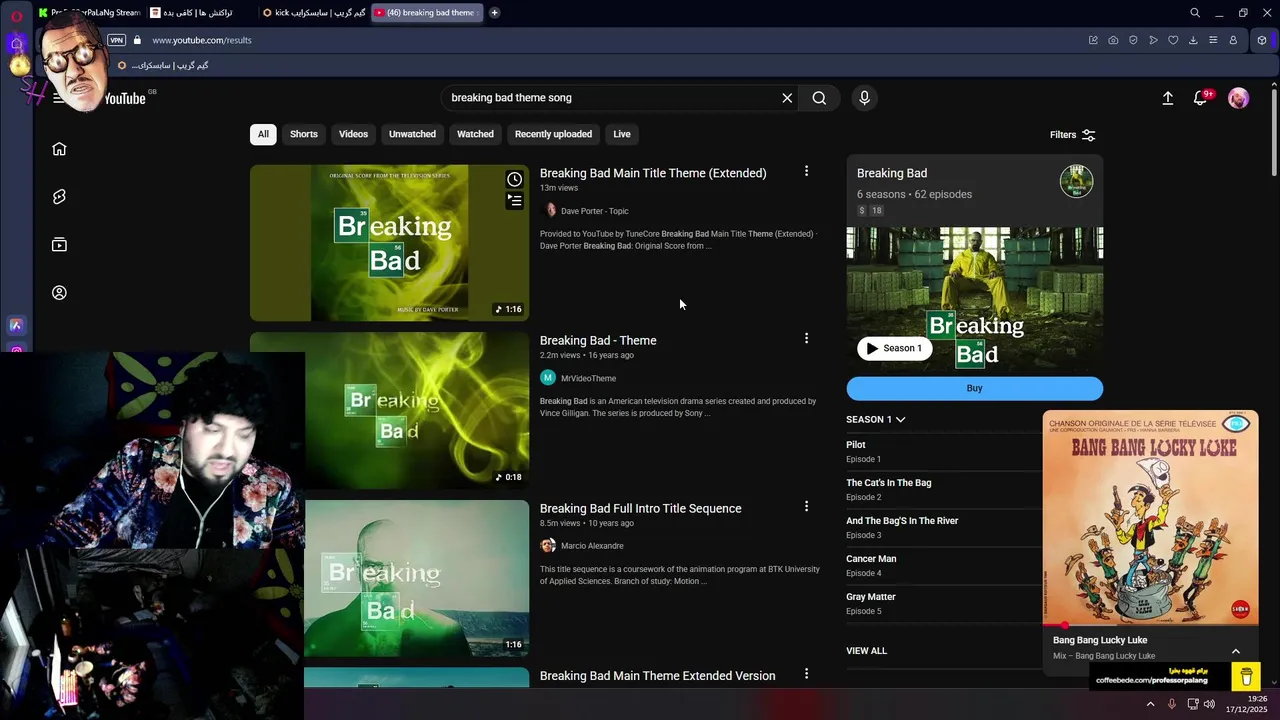Seek on the miniplayer red progress bar
Screen dimensions: 1280x720
pos(1150,626)
